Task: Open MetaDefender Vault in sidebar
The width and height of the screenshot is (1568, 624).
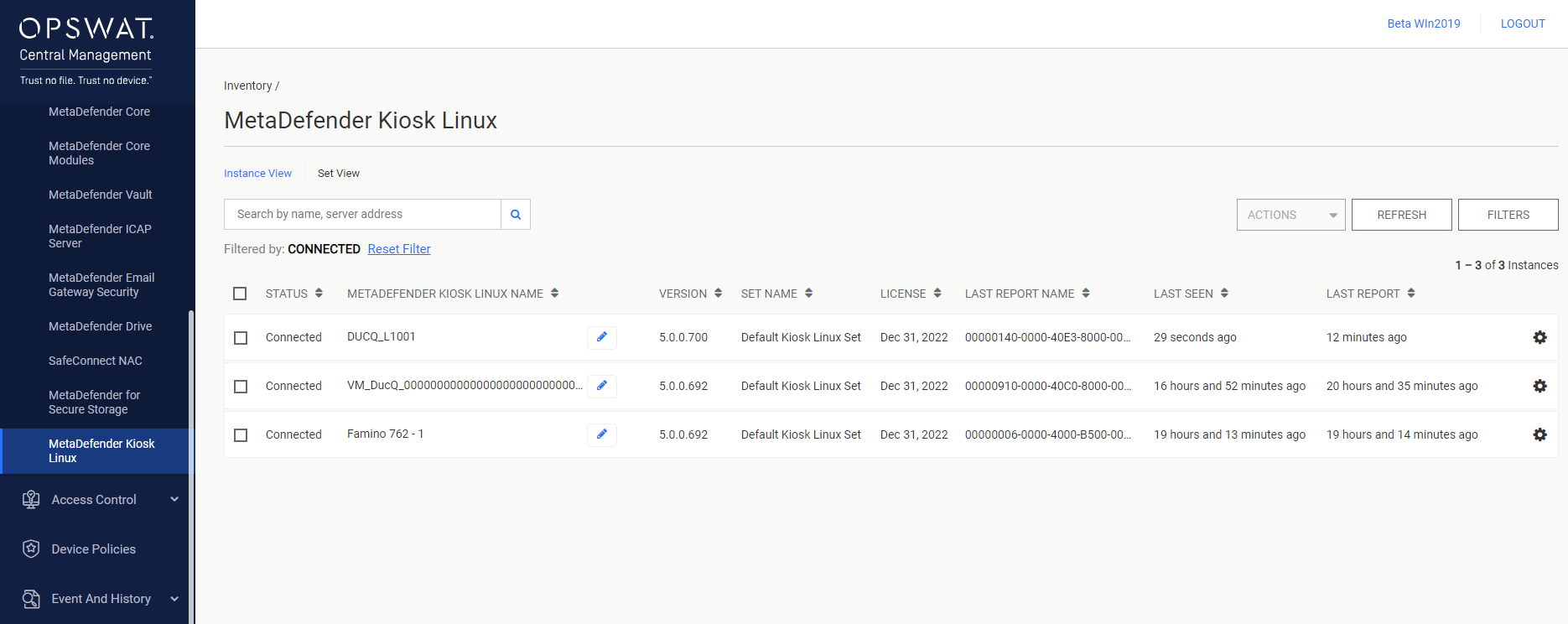Action: tap(101, 195)
